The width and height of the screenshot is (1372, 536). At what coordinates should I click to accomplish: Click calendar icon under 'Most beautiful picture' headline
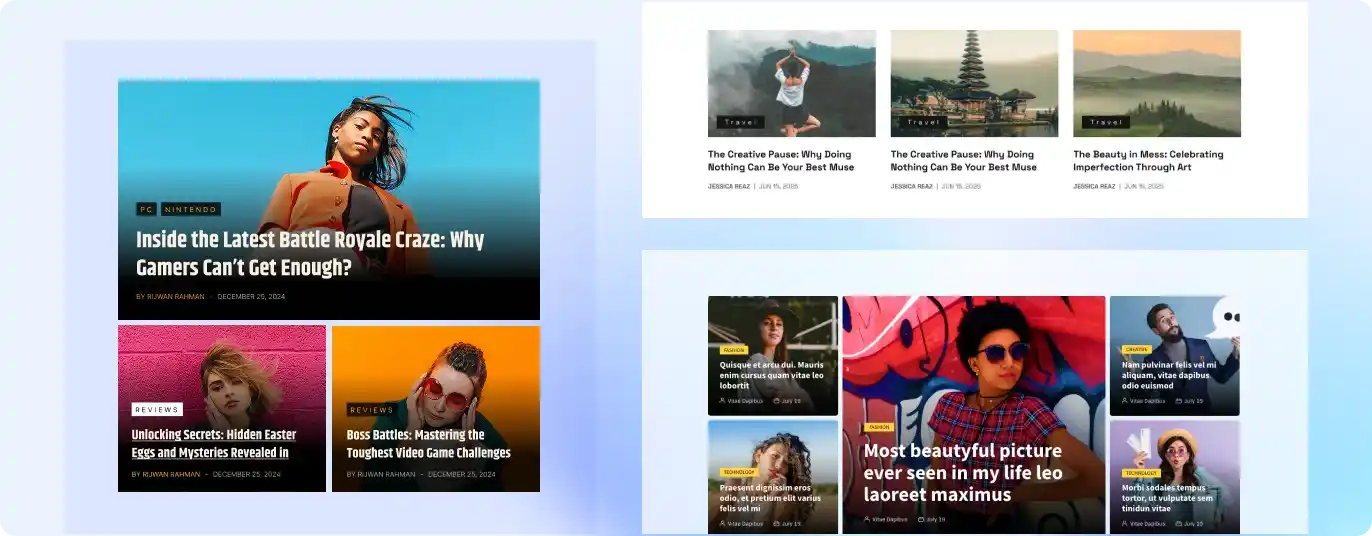pyautogui.click(x=921, y=519)
